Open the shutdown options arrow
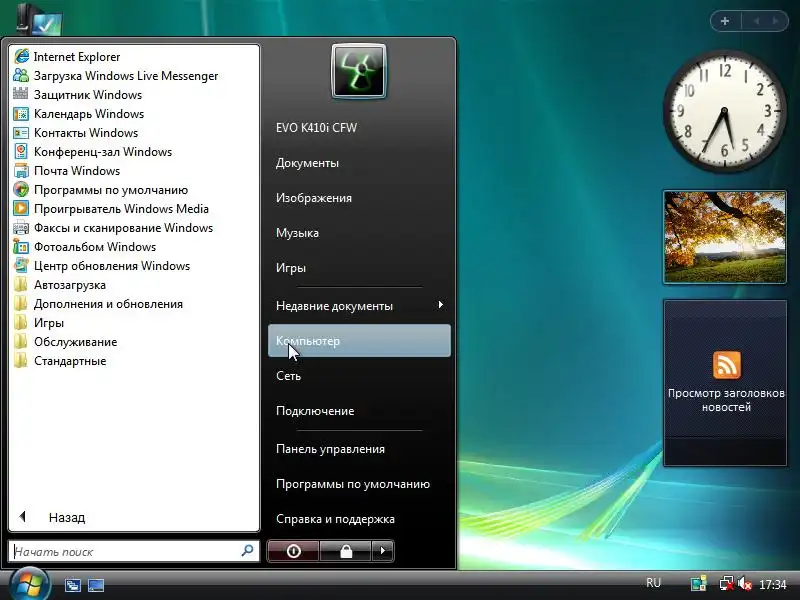This screenshot has height=600, width=800. tap(383, 551)
